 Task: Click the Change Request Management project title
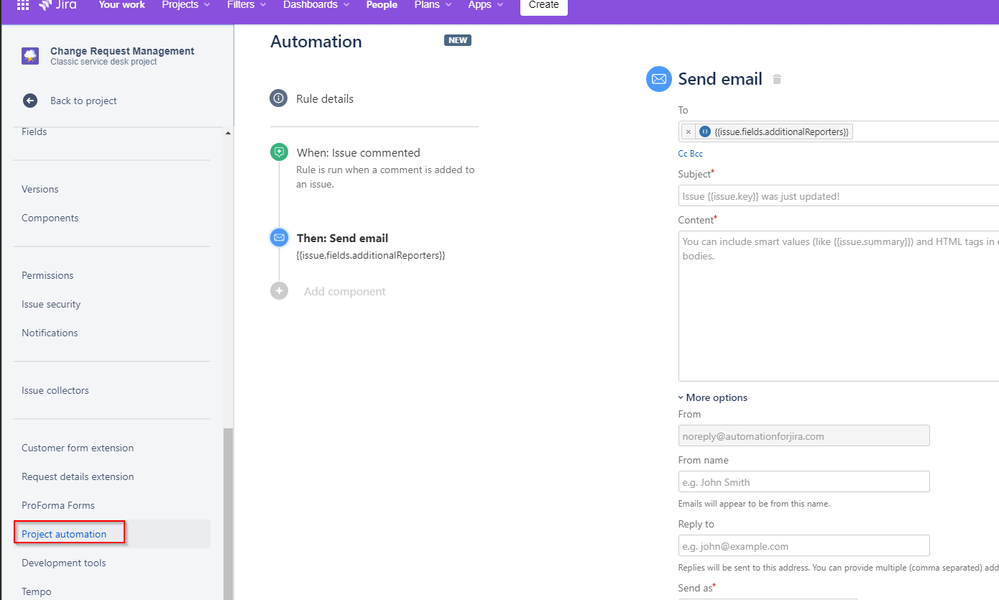point(122,51)
